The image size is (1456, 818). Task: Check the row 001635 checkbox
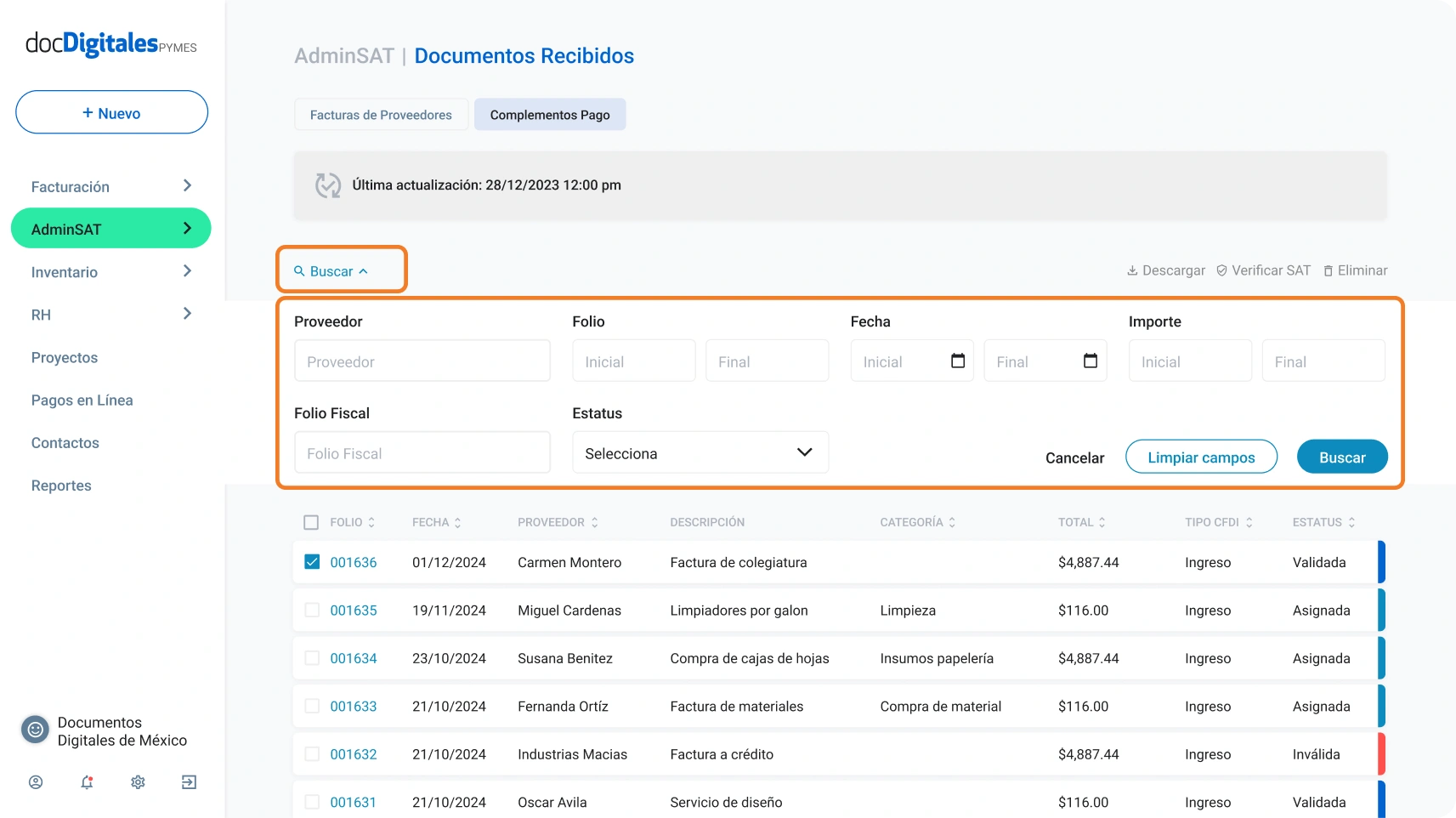(x=312, y=611)
